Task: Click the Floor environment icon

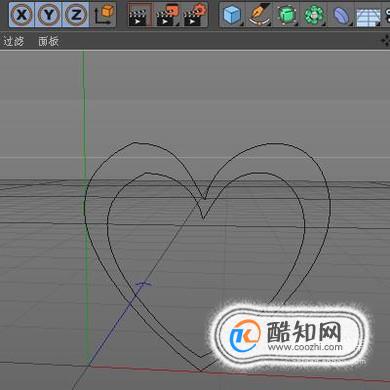Action: point(368,16)
